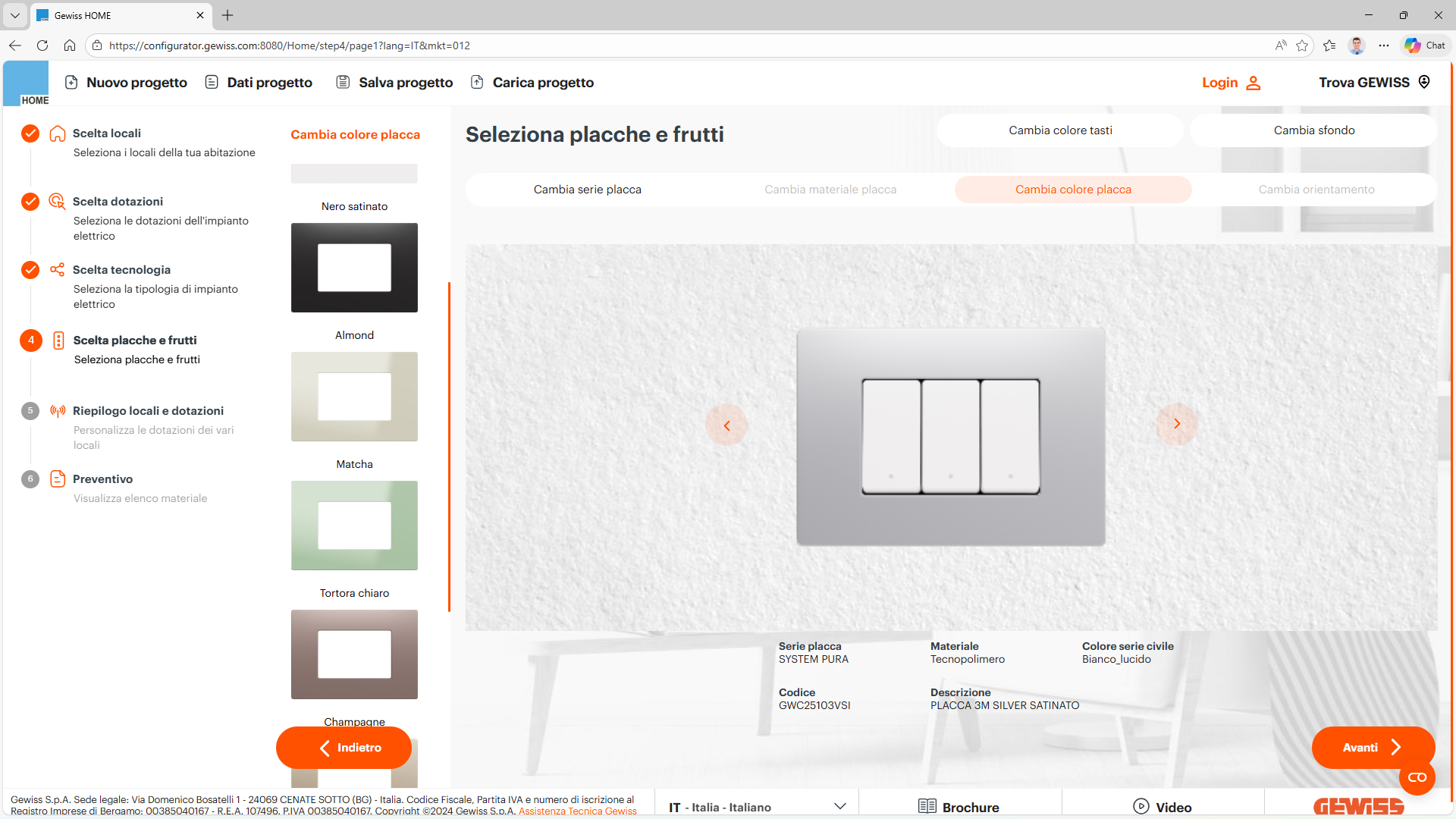Switch to the Cambia serie placca tab

point(588,189)
